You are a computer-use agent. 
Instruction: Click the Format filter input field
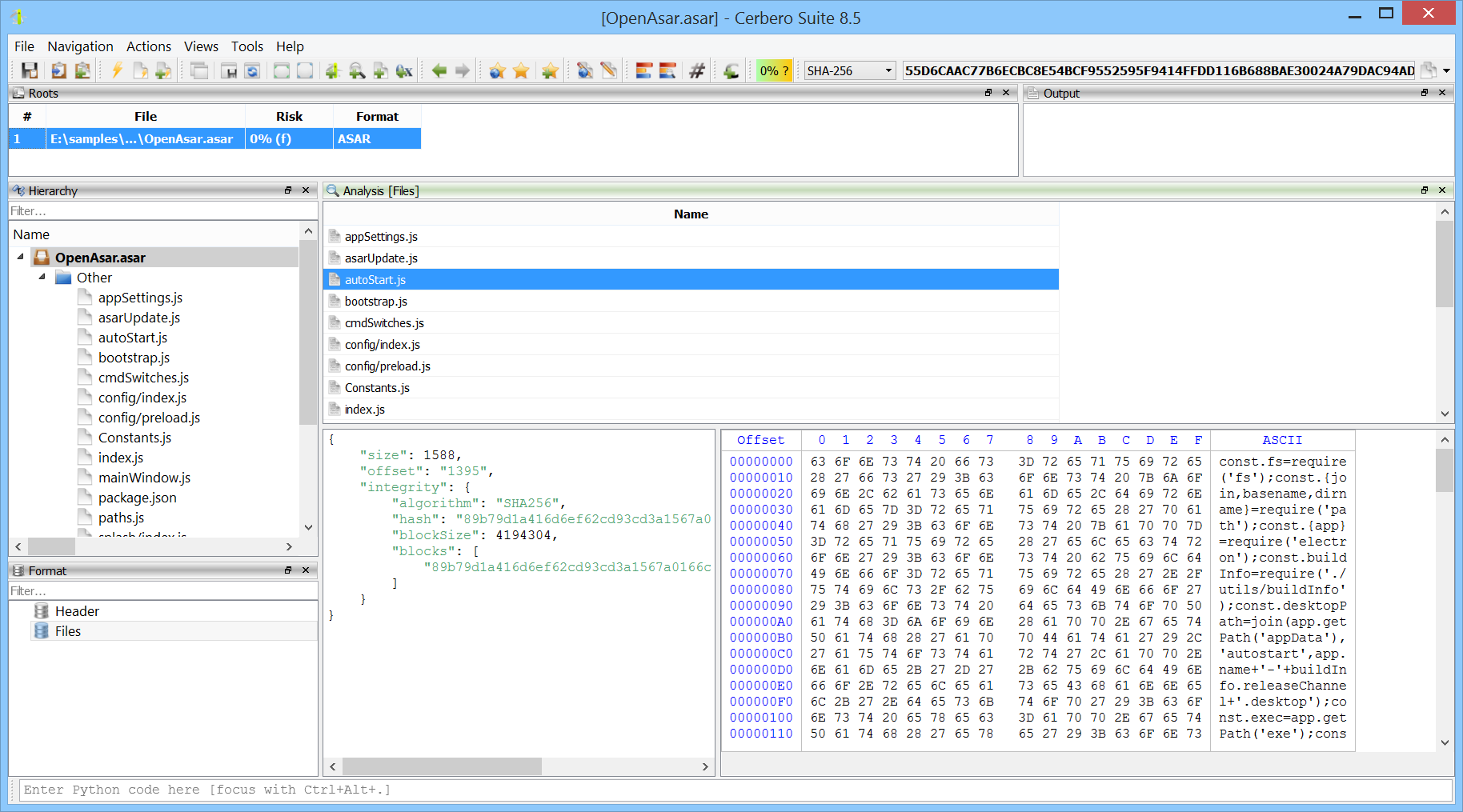[x=162, y=591]
